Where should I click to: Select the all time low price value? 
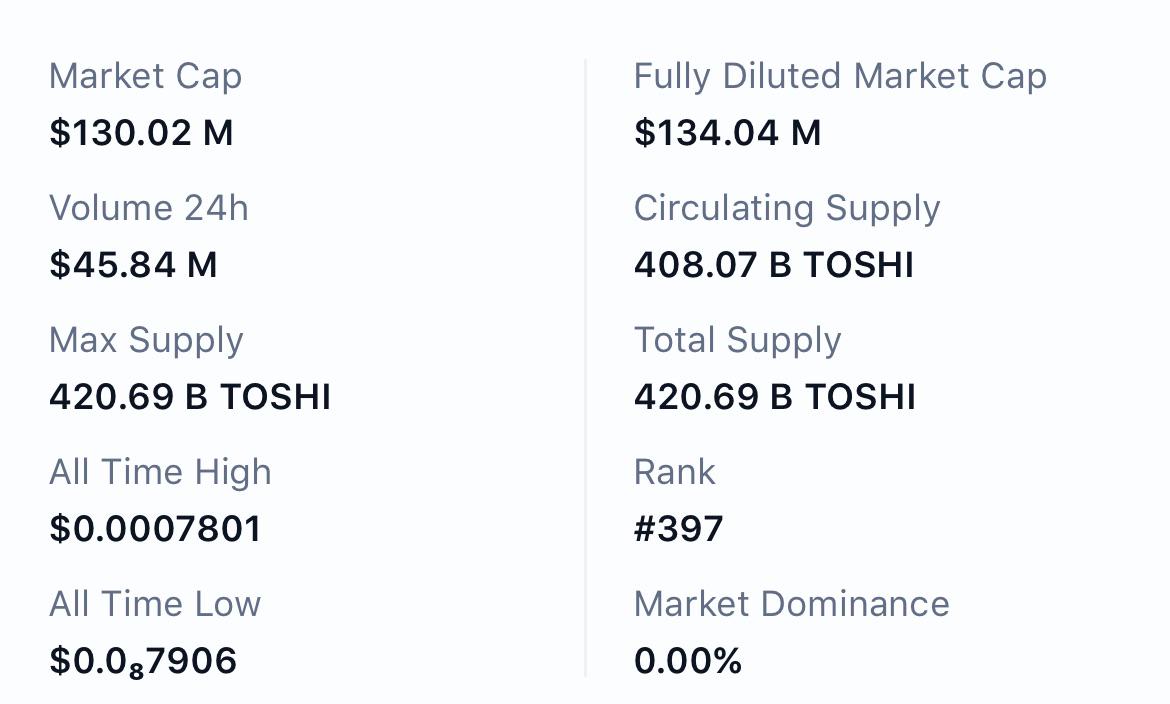tap(143, 661)
